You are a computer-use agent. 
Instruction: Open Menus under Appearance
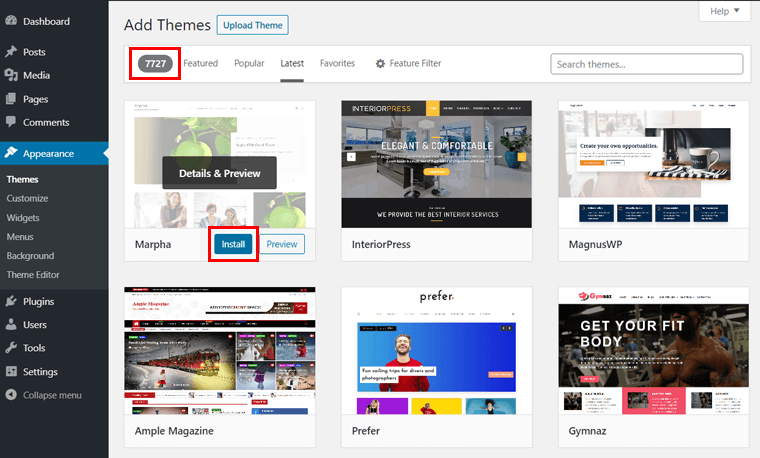click(20, 237)
